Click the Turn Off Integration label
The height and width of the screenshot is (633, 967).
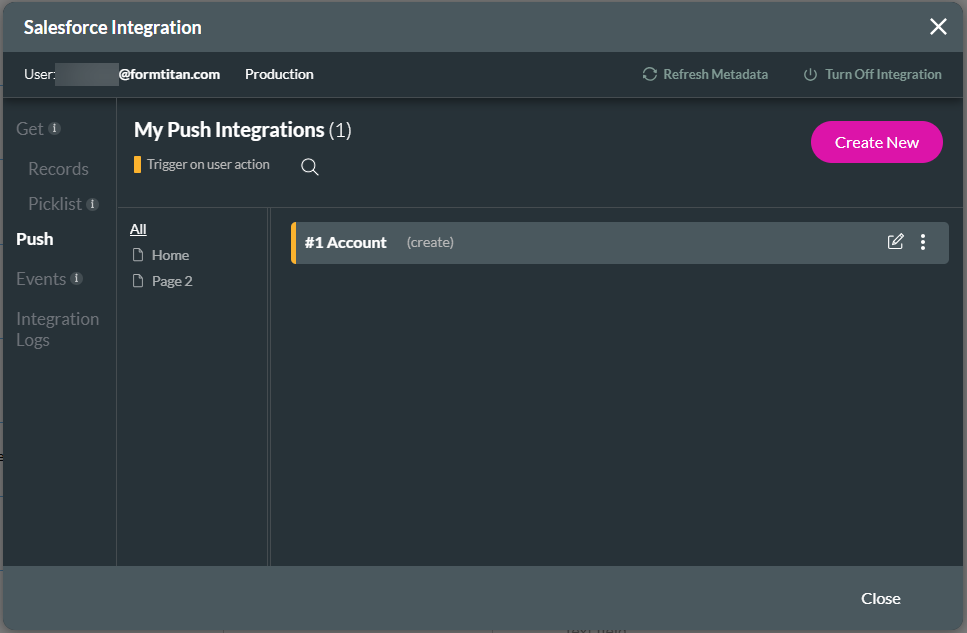point(883,74)
